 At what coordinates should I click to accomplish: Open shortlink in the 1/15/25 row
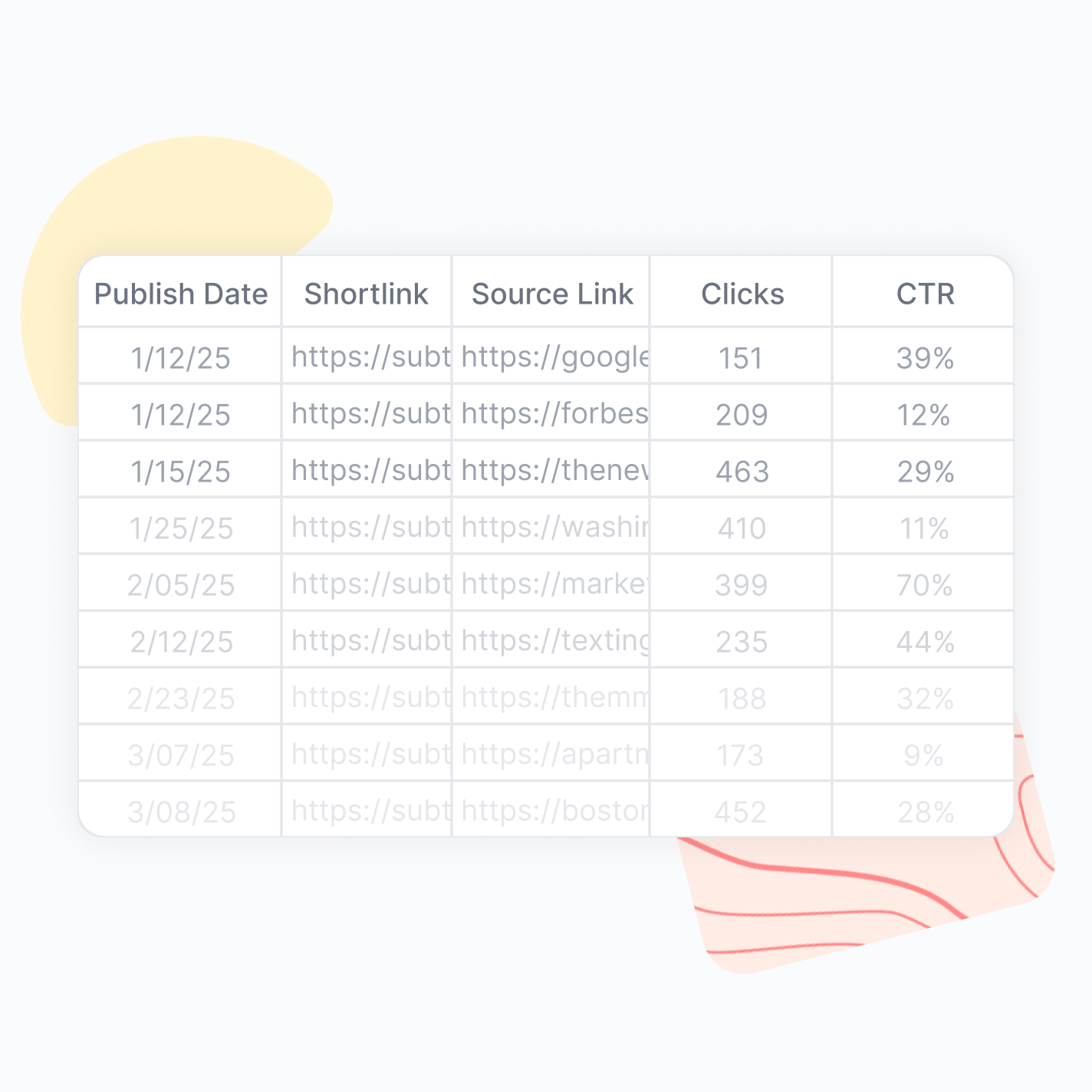370,471
